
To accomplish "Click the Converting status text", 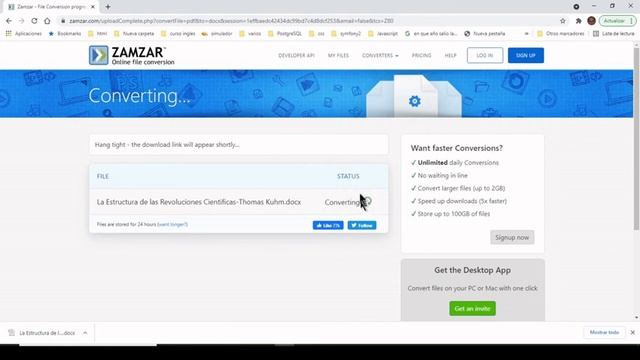I will (x=342, y=202).
